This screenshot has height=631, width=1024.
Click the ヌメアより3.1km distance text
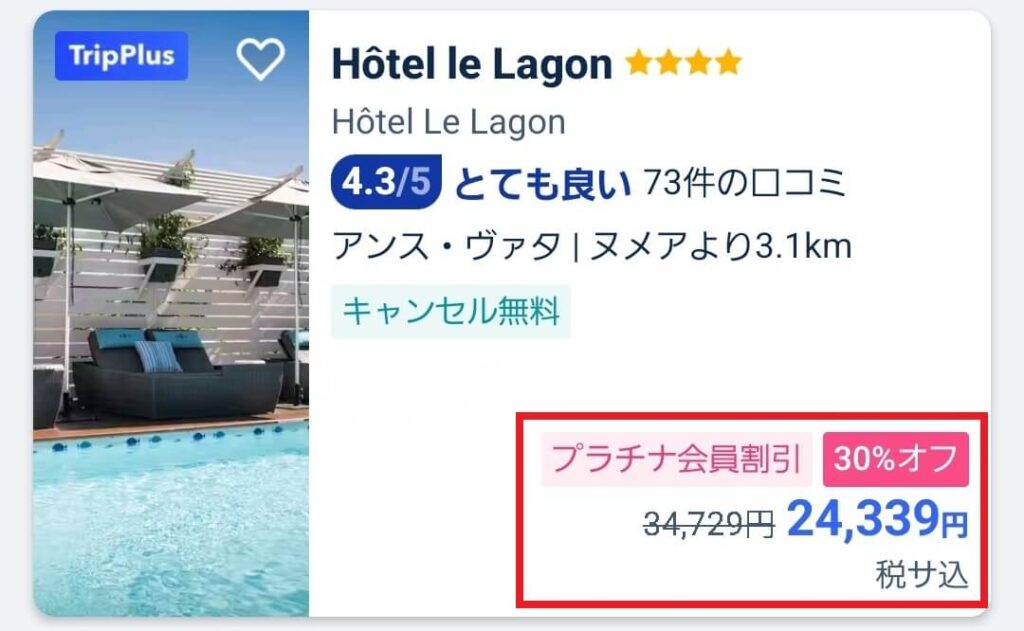pos(721,247)
